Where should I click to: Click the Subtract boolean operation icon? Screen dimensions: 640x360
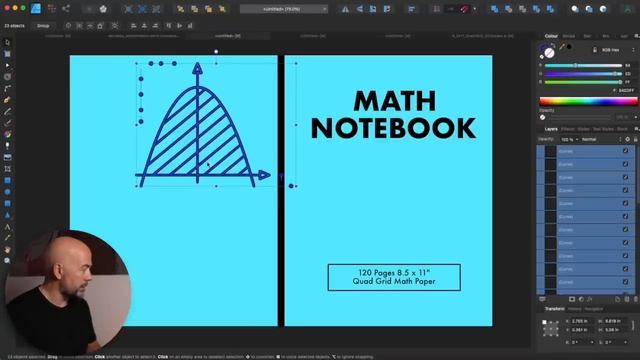click(x=508, y=9)
